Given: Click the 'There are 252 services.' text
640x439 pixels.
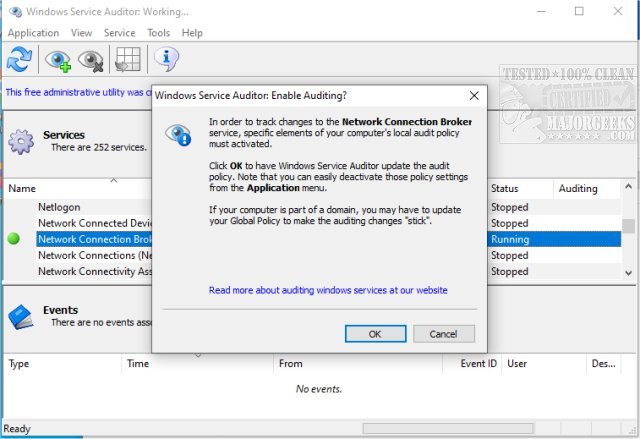Looking at the screenshot, I should tap(99, 147).
